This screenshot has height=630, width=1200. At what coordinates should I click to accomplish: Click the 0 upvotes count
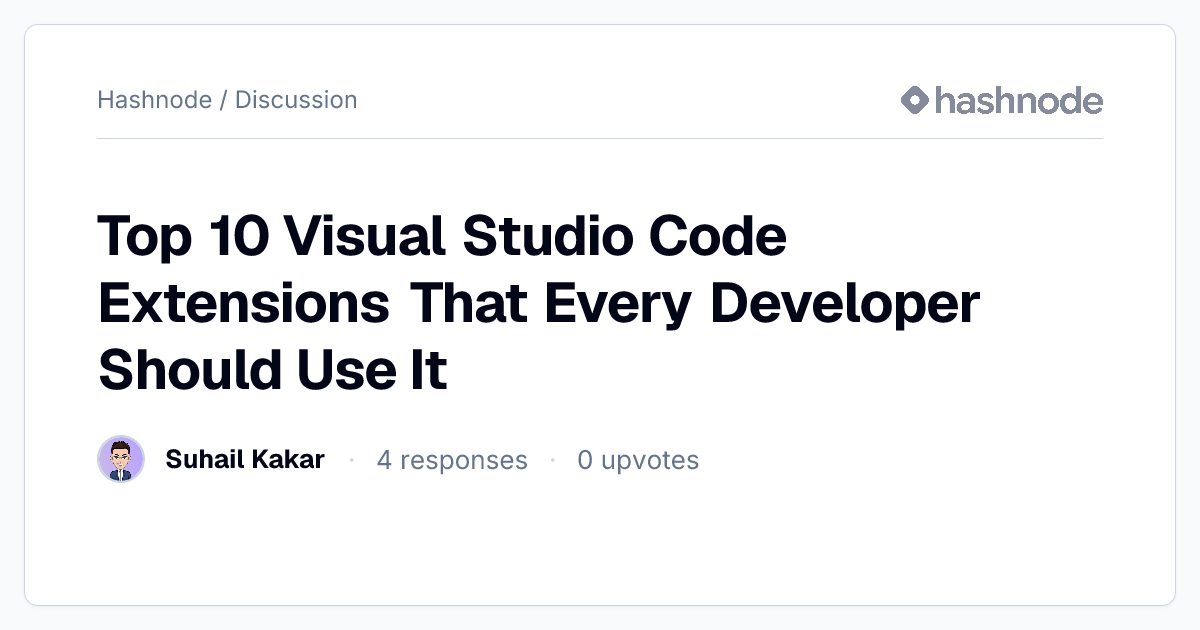(x=638, y=460)
